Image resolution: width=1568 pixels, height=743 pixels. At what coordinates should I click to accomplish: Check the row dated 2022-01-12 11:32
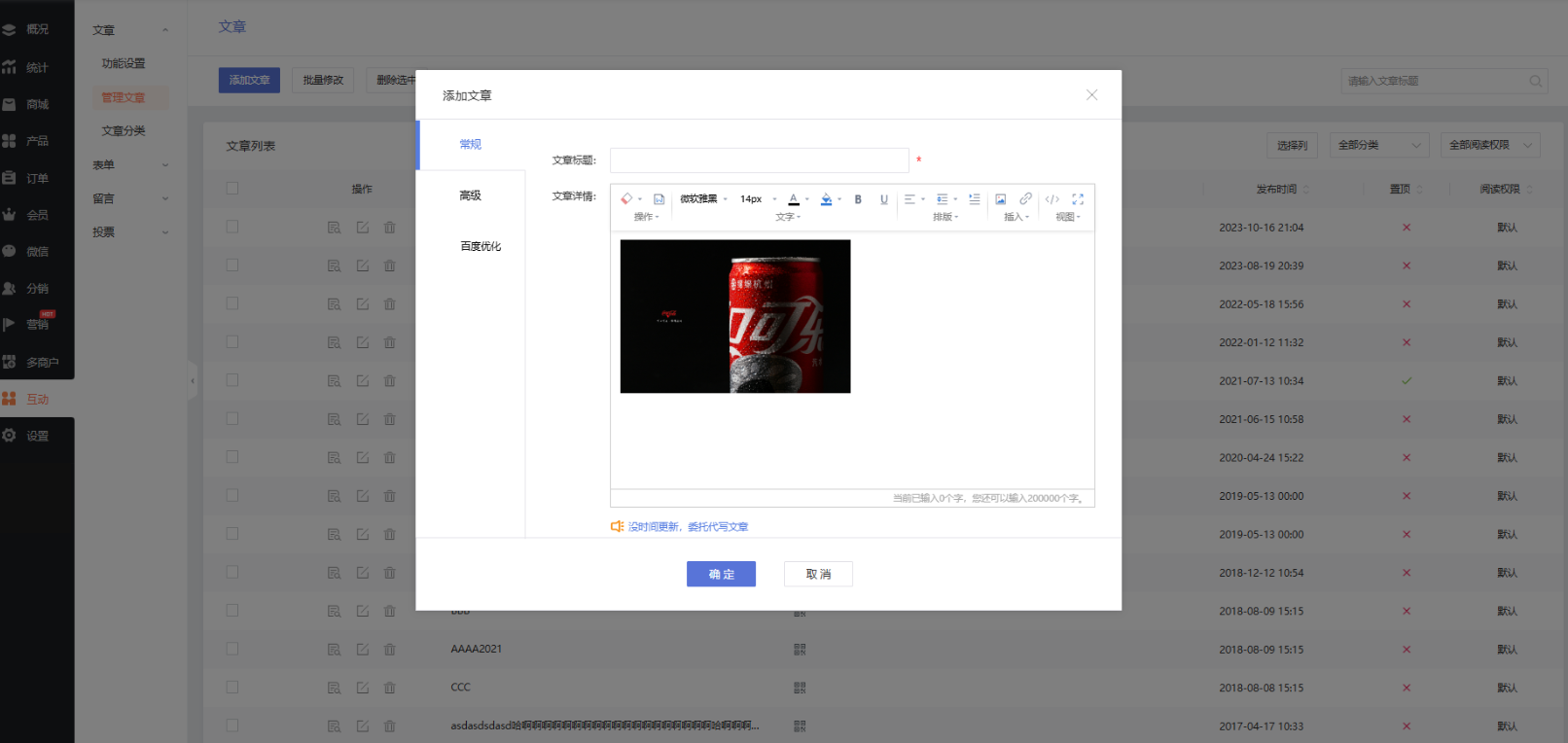(x=232, y=341)
